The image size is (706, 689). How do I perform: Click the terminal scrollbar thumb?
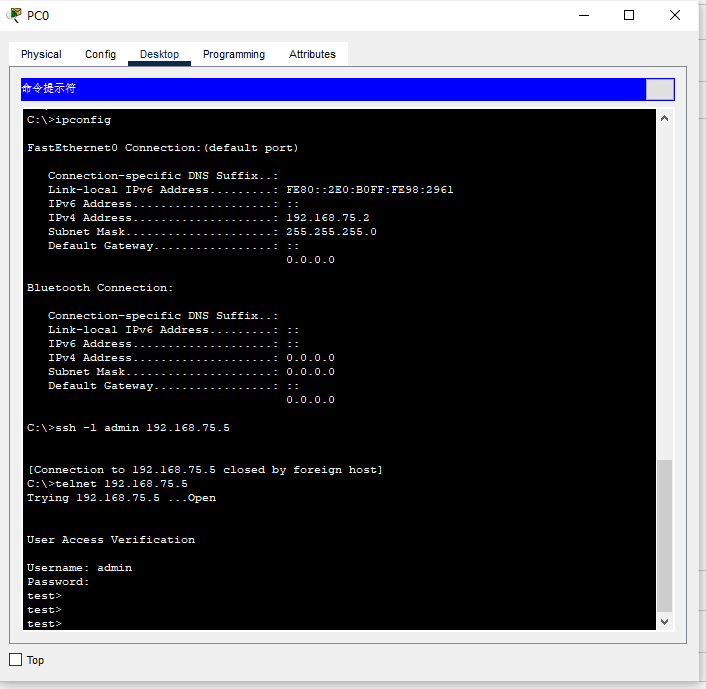[664, 535]
